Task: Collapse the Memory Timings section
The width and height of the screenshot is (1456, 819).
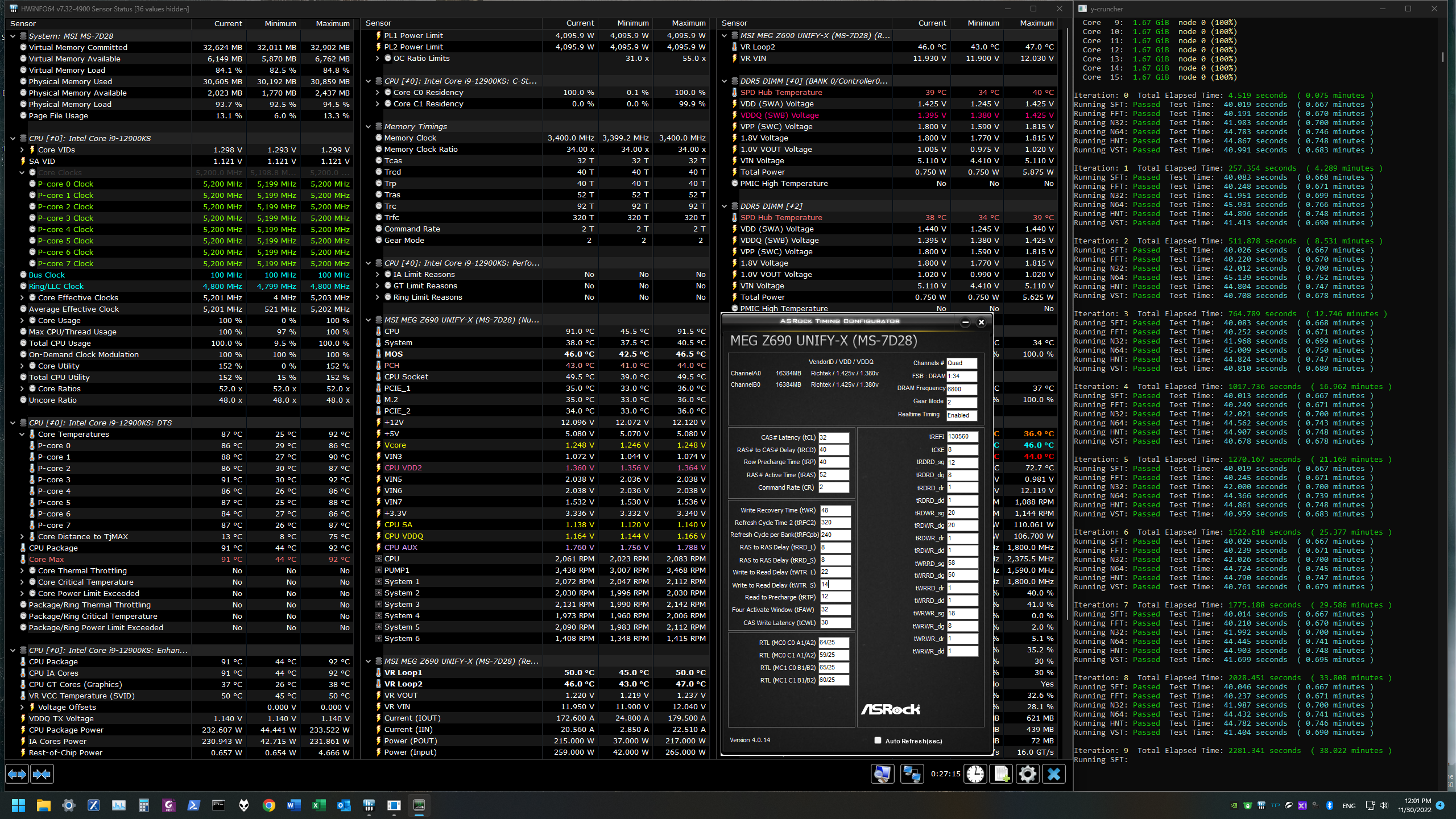Action: tap(369, 127)
